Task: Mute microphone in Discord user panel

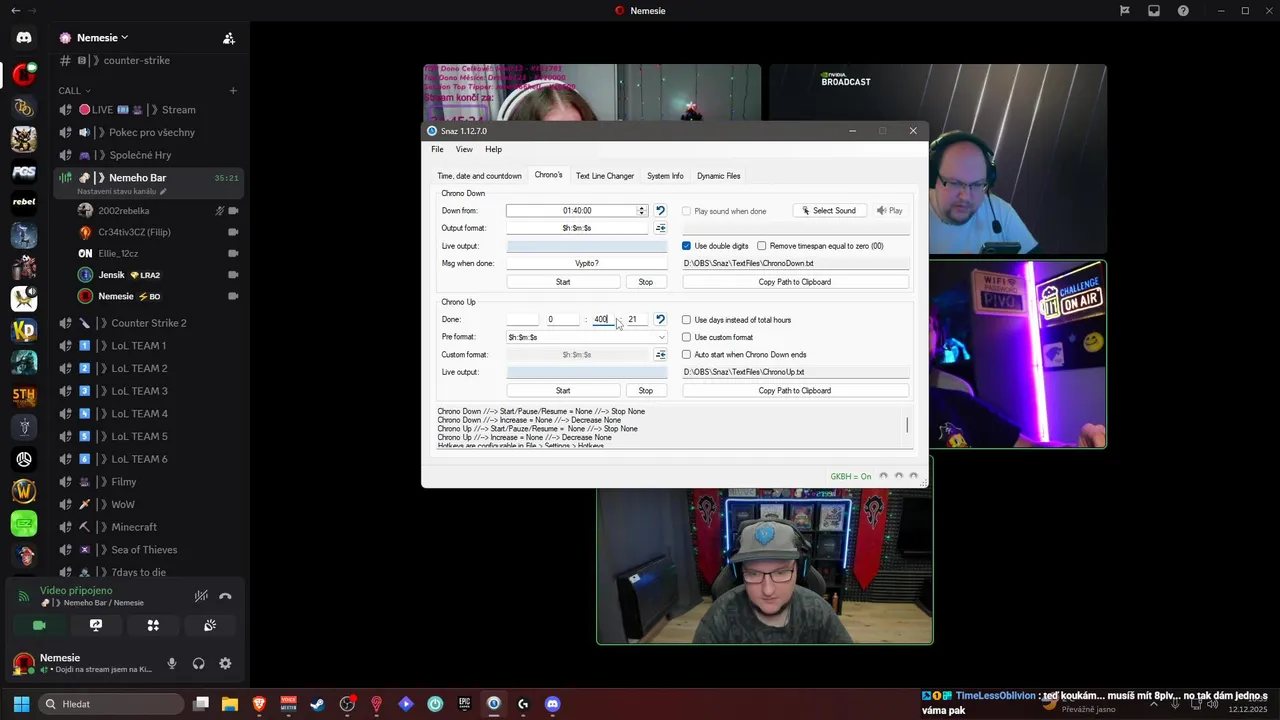Action: 172,663
